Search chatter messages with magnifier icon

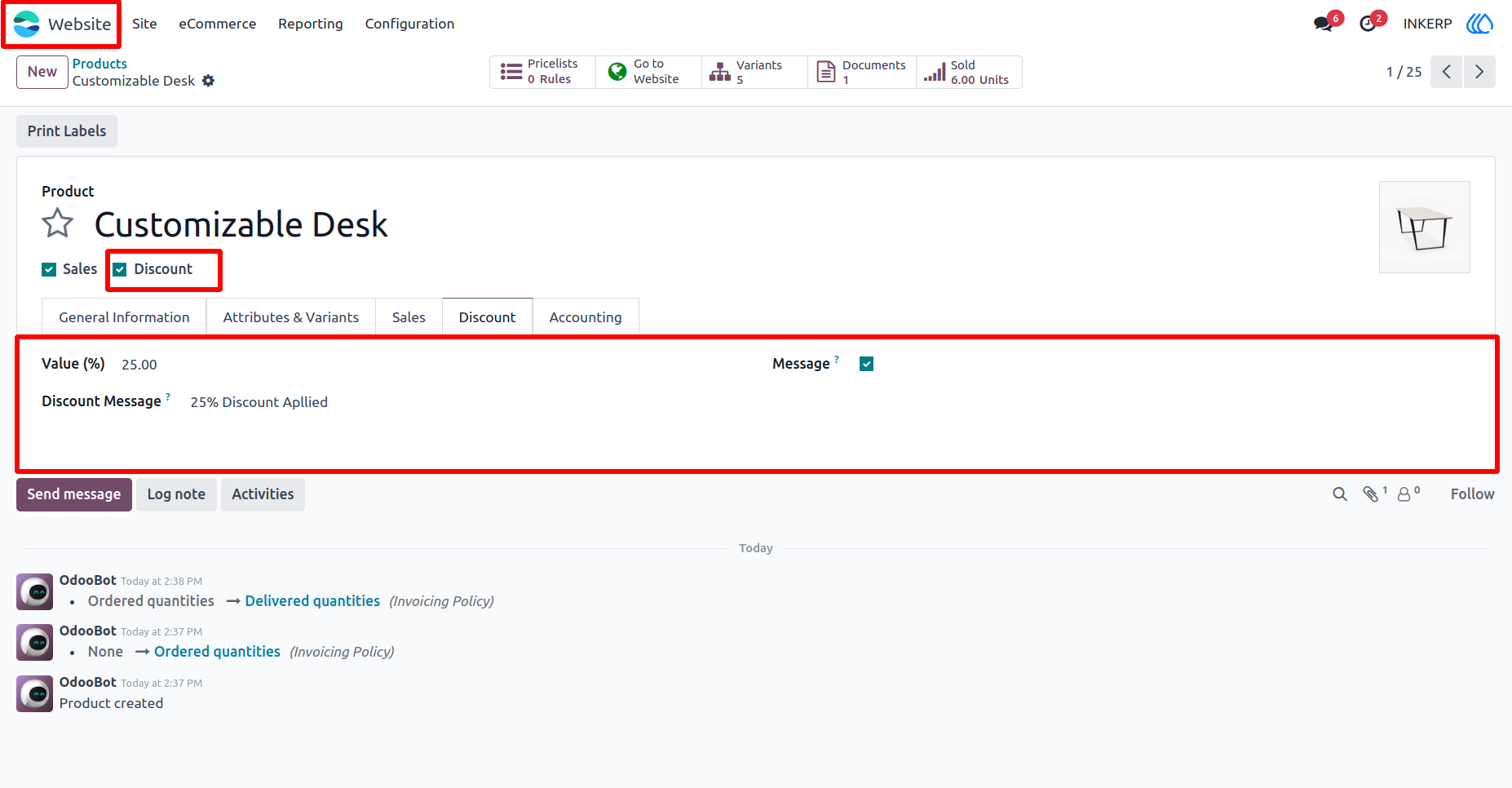click(x=1340, y=494)
